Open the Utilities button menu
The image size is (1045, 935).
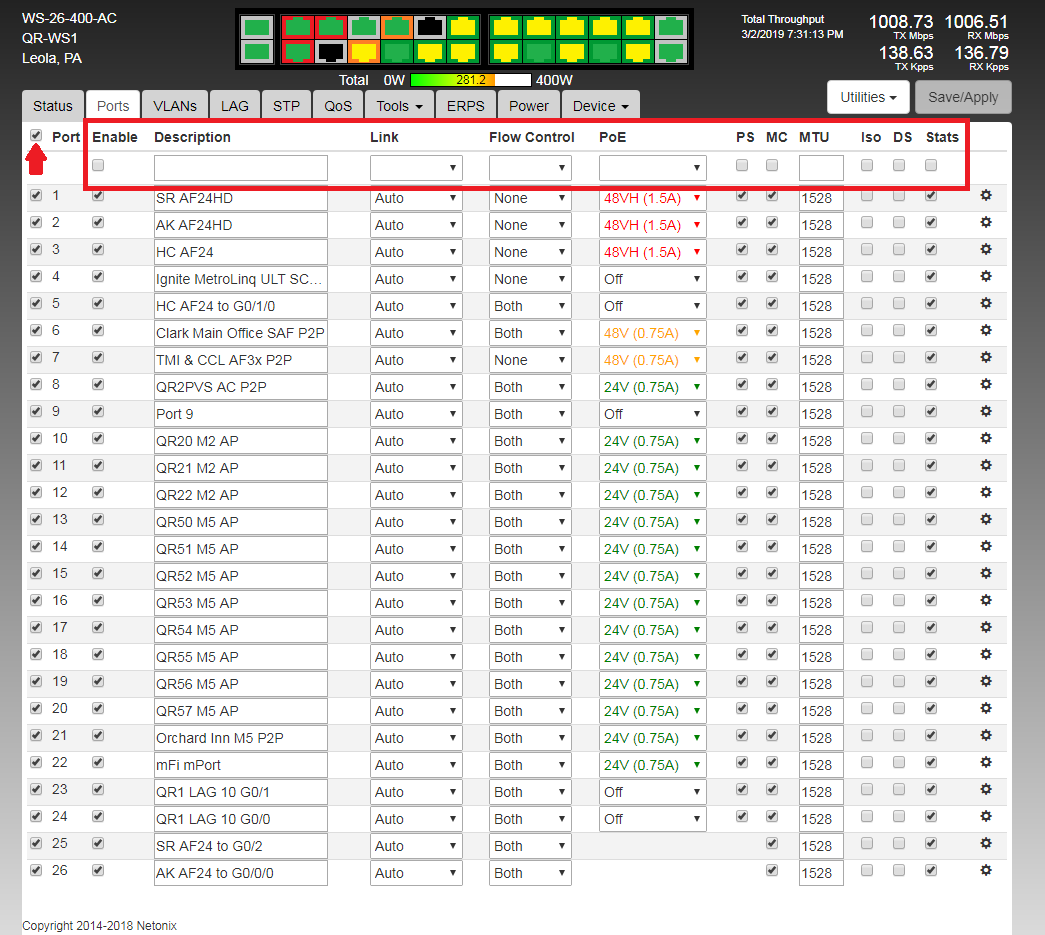[x=867, y=97]
